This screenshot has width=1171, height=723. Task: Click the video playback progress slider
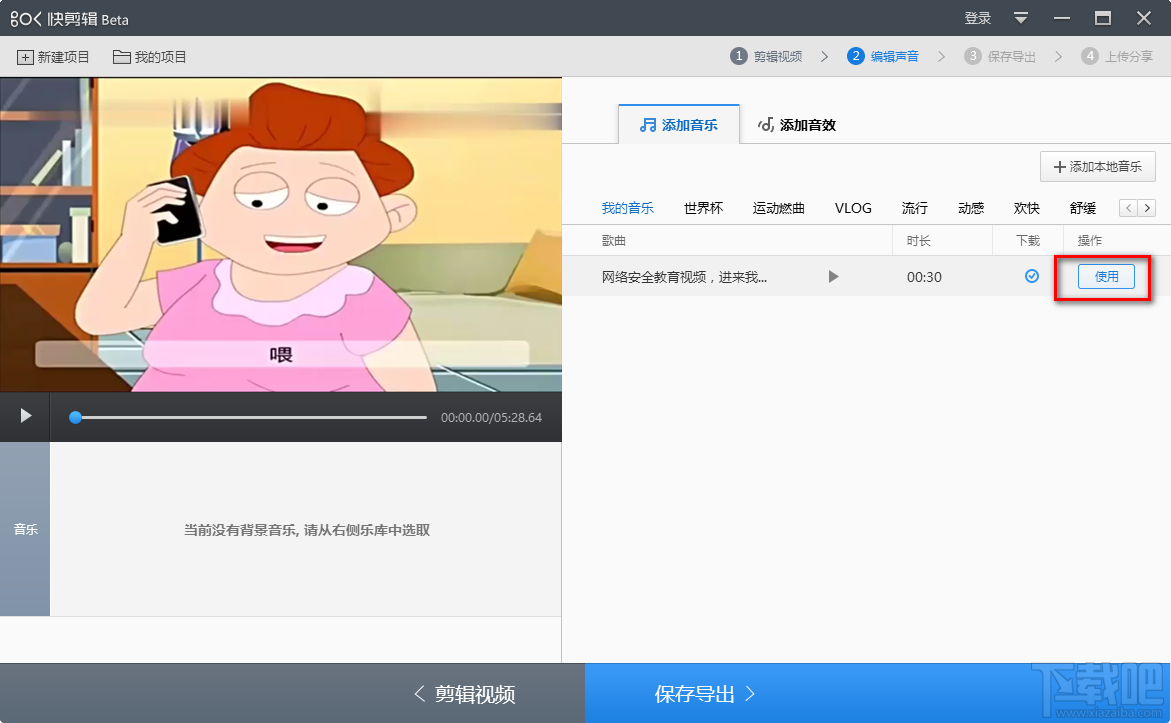(x=75, y=417)
